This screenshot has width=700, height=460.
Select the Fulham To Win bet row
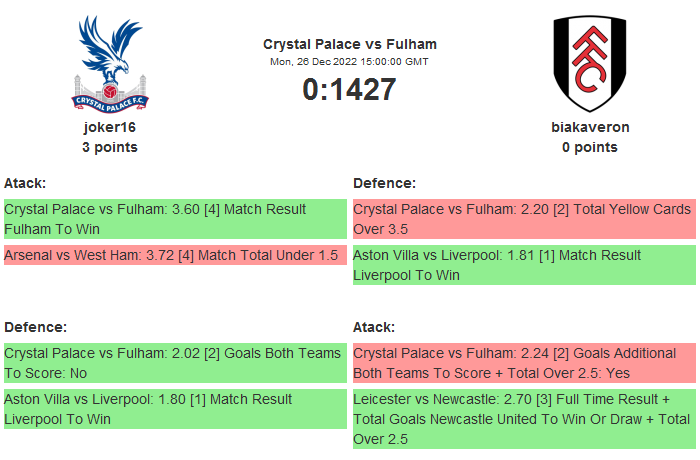174,219
